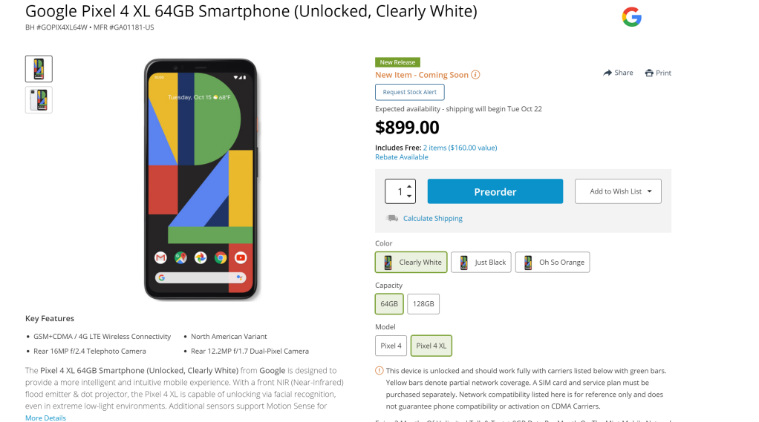Select the second product thumbnail image

click(39, 100)
